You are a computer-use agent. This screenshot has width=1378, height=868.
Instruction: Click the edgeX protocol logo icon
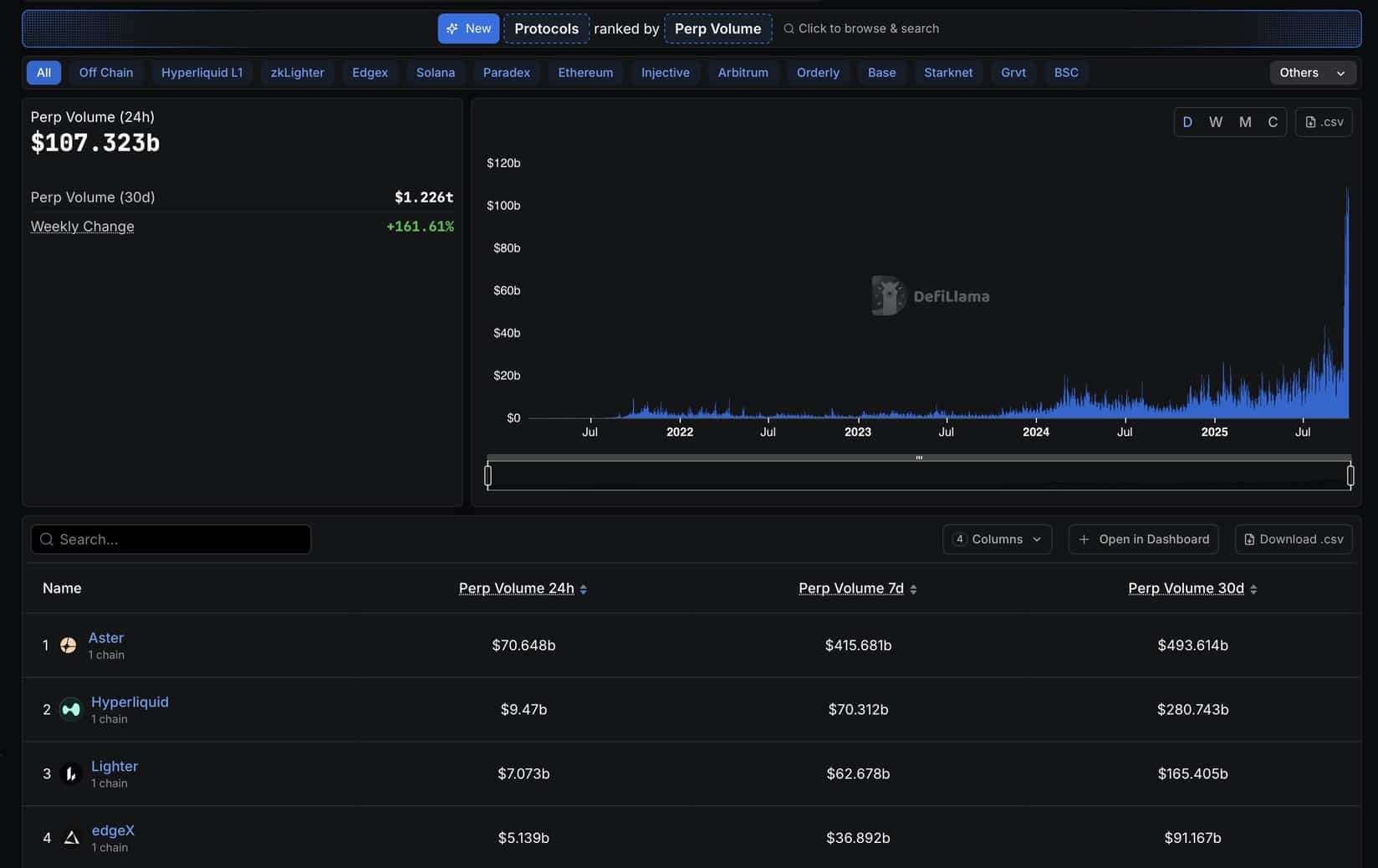pos(72,838)
